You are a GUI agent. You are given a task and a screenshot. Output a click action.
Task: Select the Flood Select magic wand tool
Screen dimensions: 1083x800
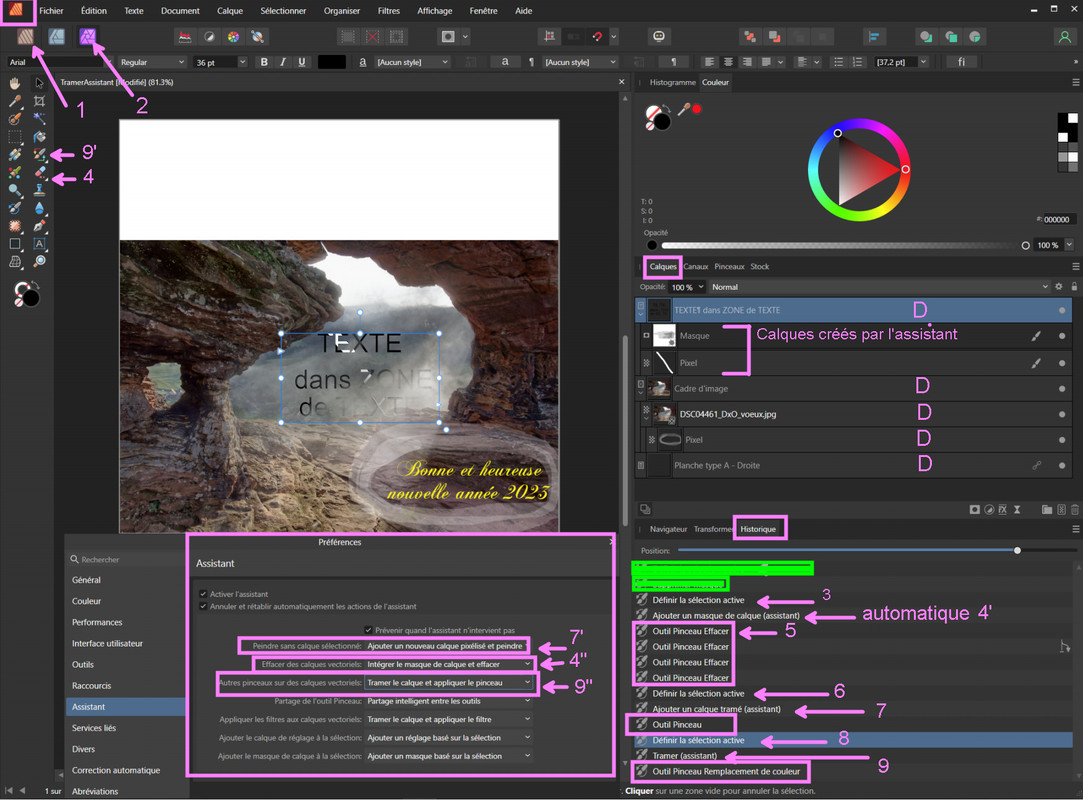[39, 119]
